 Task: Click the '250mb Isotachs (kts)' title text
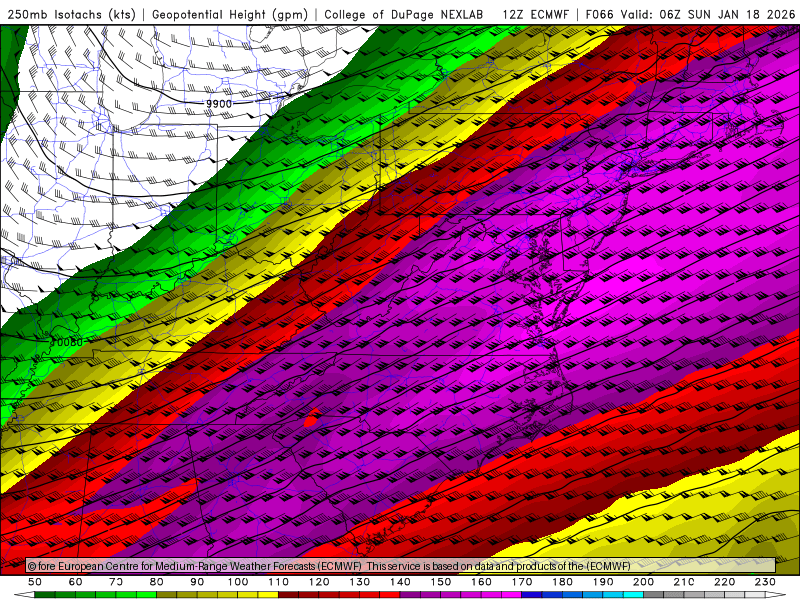[x=71, y=14]
